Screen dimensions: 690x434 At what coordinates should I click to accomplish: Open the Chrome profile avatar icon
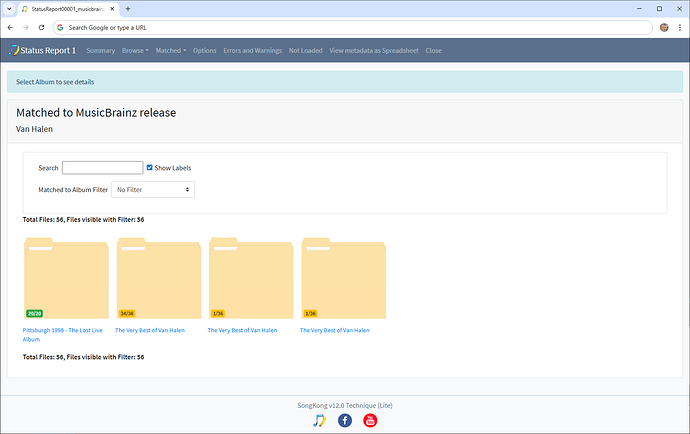tap(664, 27)
